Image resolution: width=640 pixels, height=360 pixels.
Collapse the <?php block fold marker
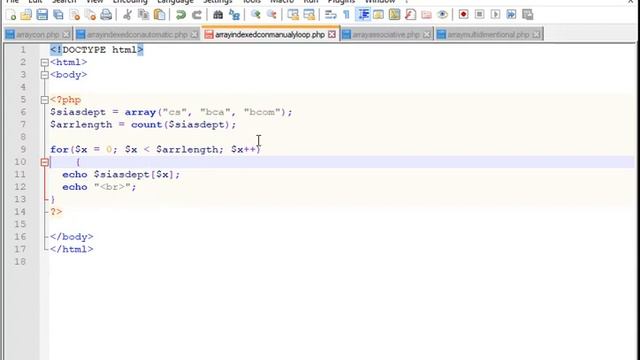tap(45, 100)
